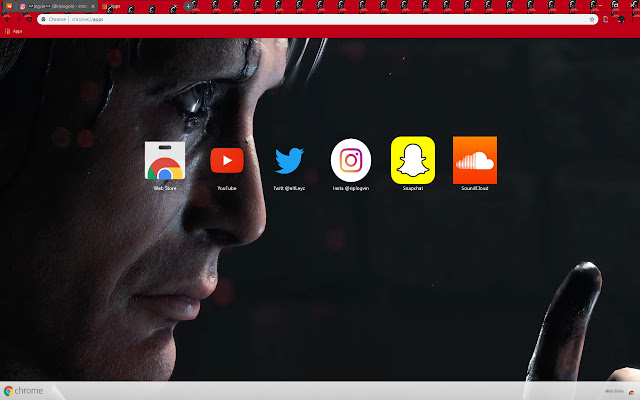This screenshot has height=400, width=640.
Task: Click the Web Store label under icon
Action: click(x=165, y=188)
